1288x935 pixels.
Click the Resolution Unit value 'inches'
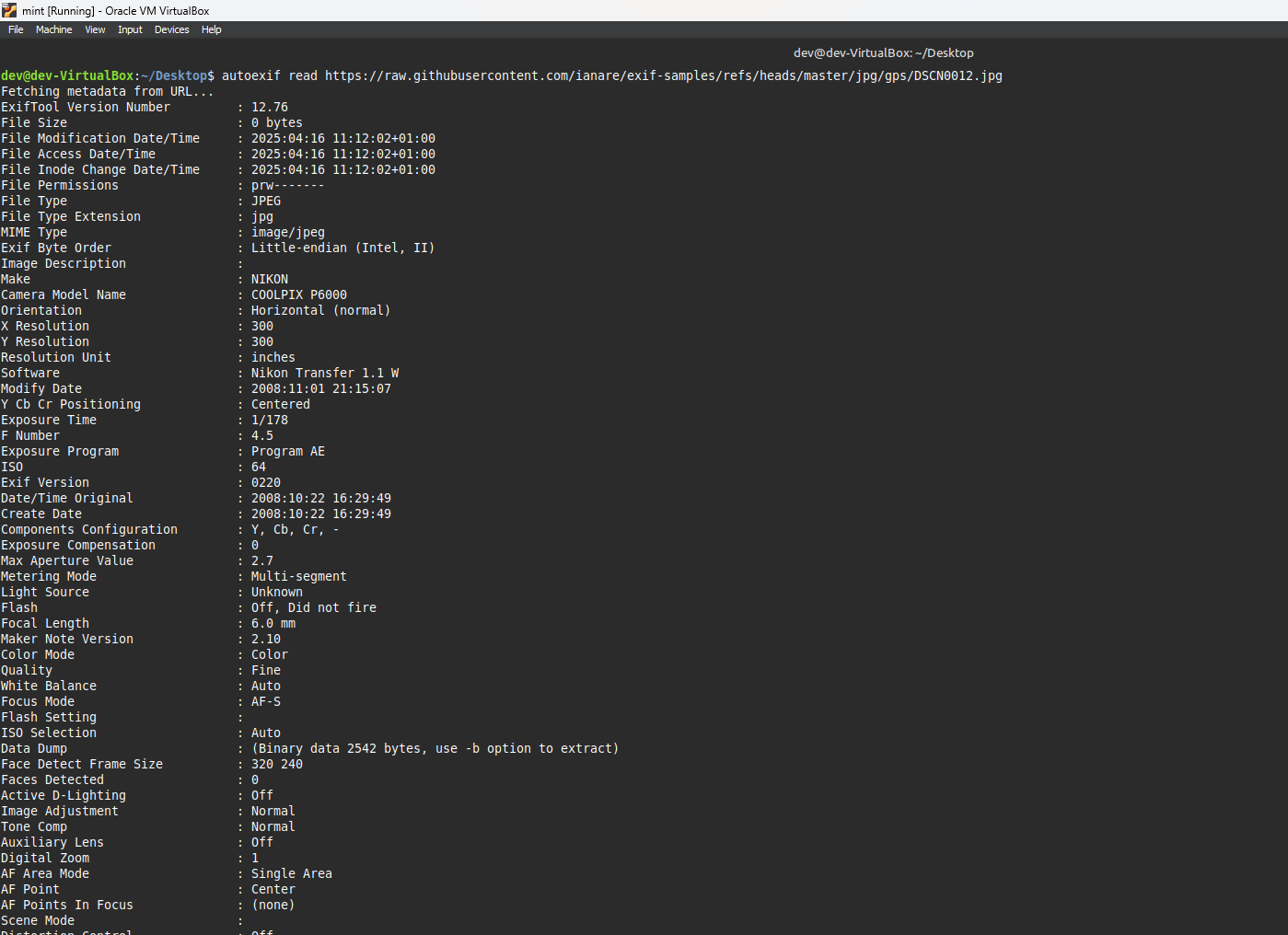point(273,357)
